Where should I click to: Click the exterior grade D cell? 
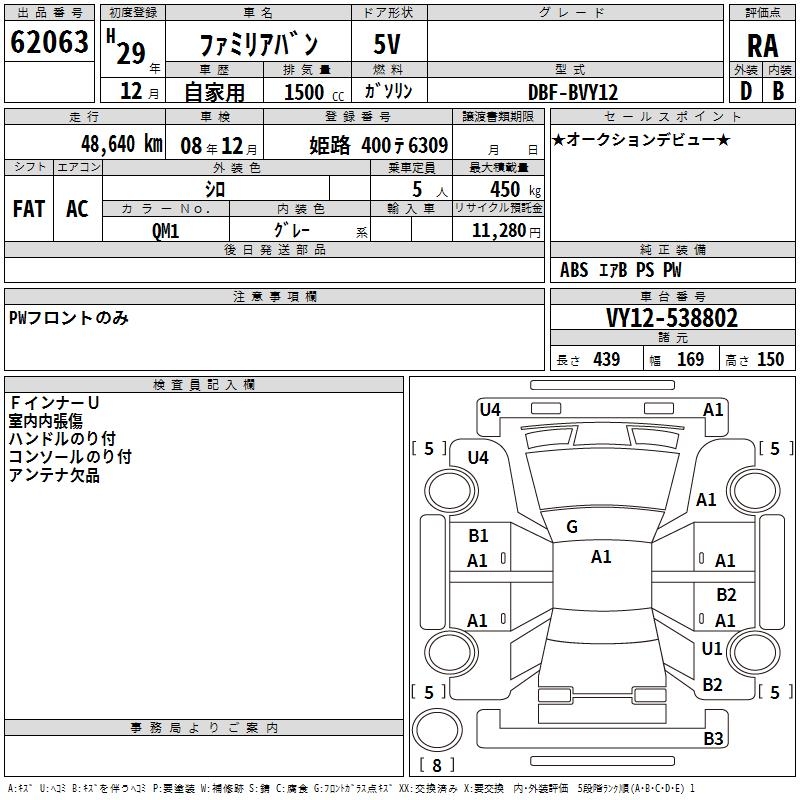(x=745, y=90)
